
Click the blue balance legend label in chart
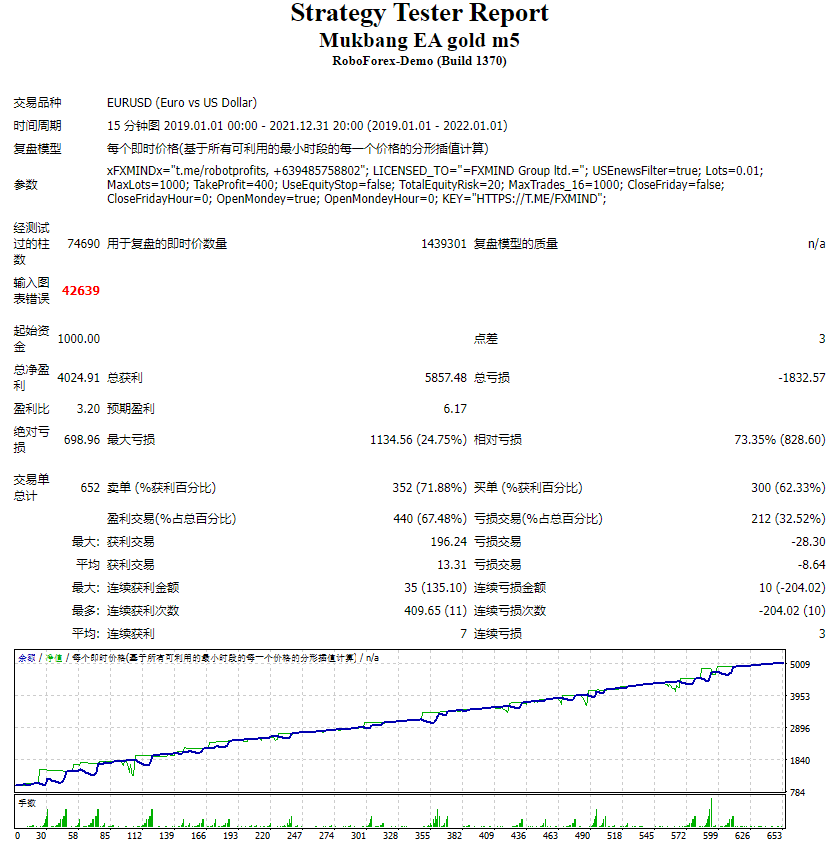[x=27, y=658]
